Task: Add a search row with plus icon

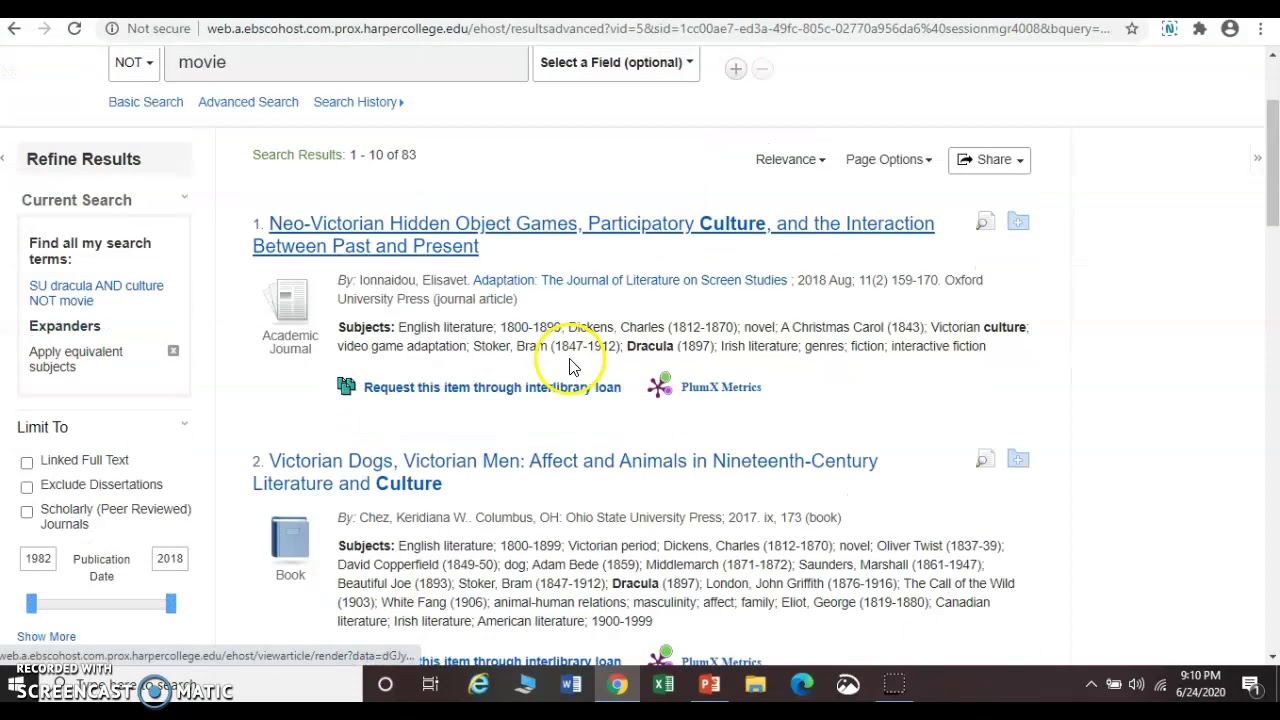Action: 736,68
